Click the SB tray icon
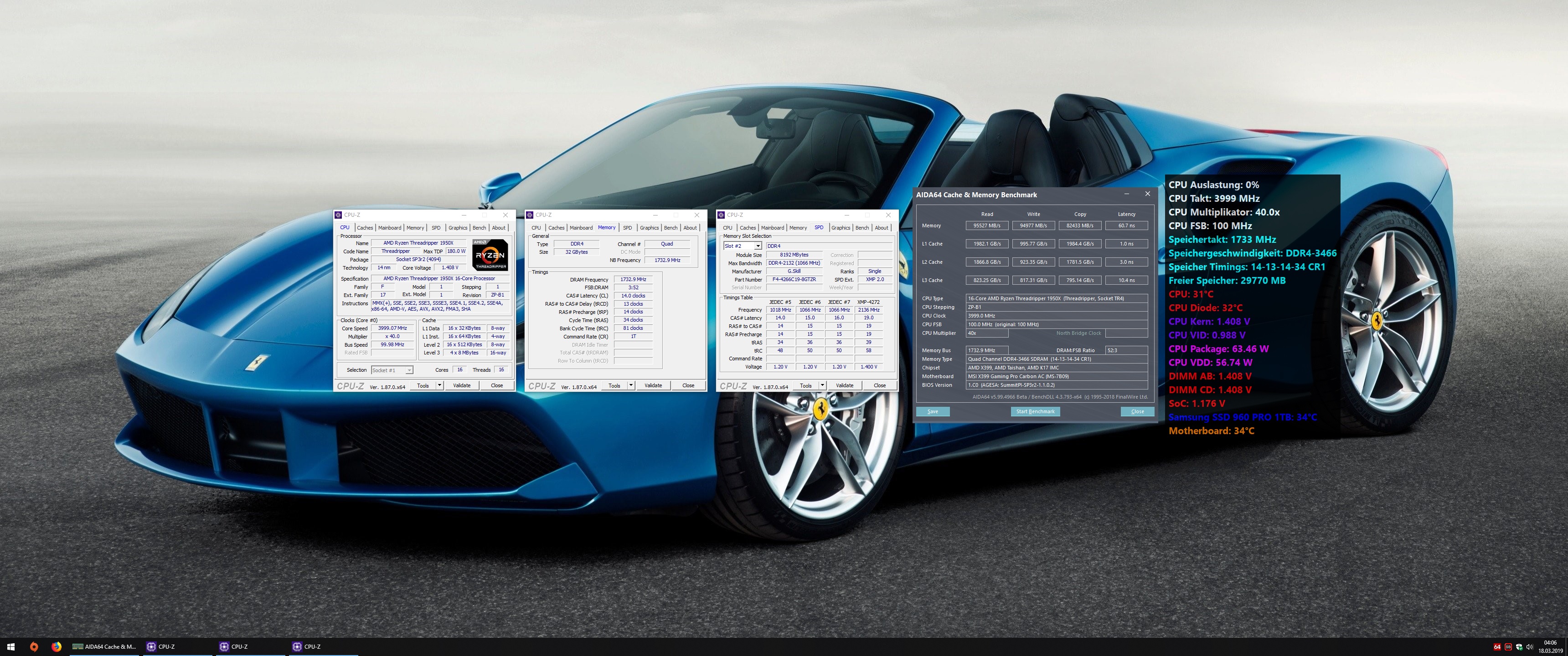 [x=1508, y=647]
